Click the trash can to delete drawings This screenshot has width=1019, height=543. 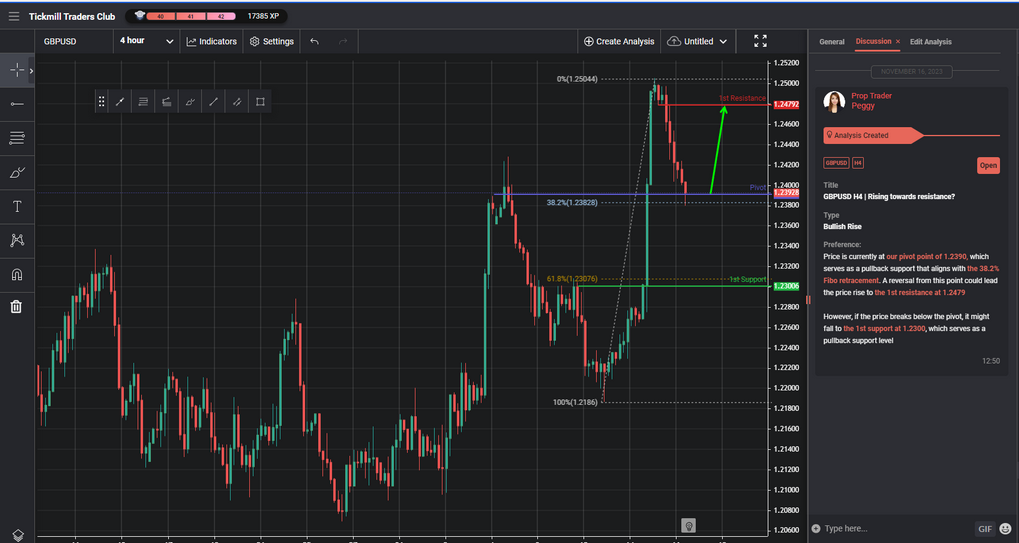click(17, 307)
